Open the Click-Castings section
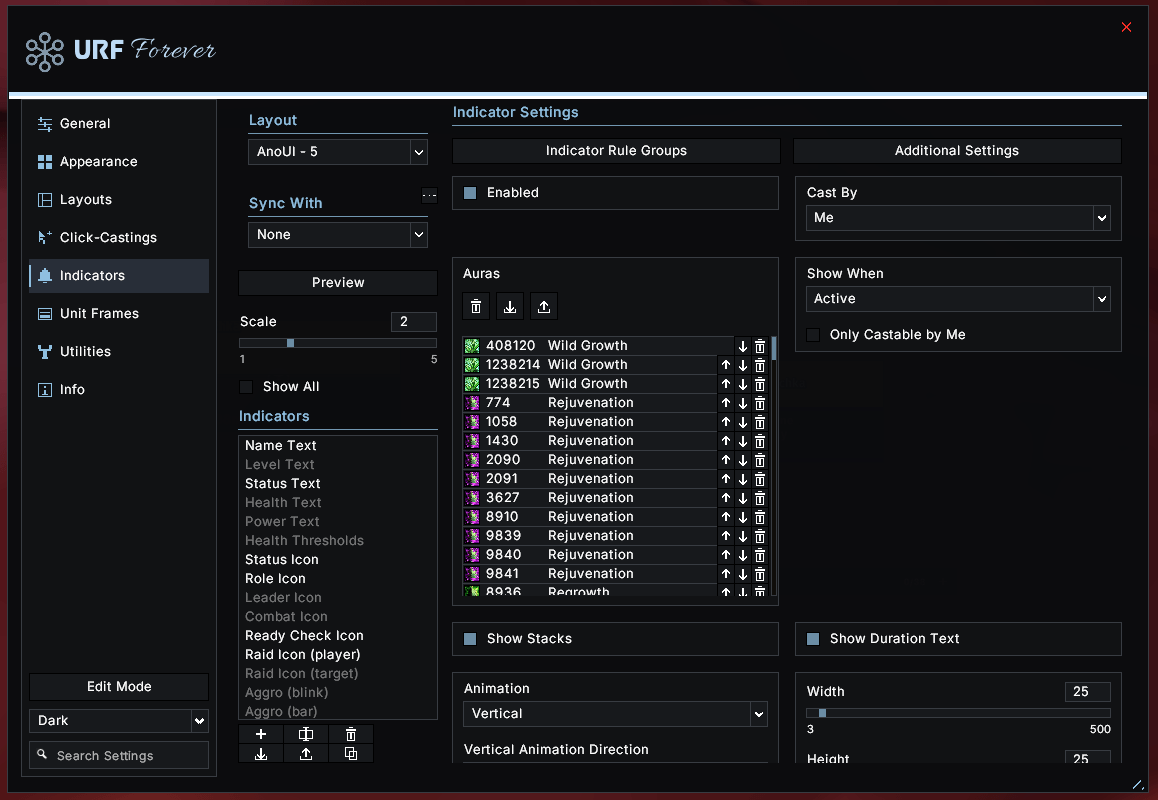Viewport: 1158px width, 800px height. [119, 238]
